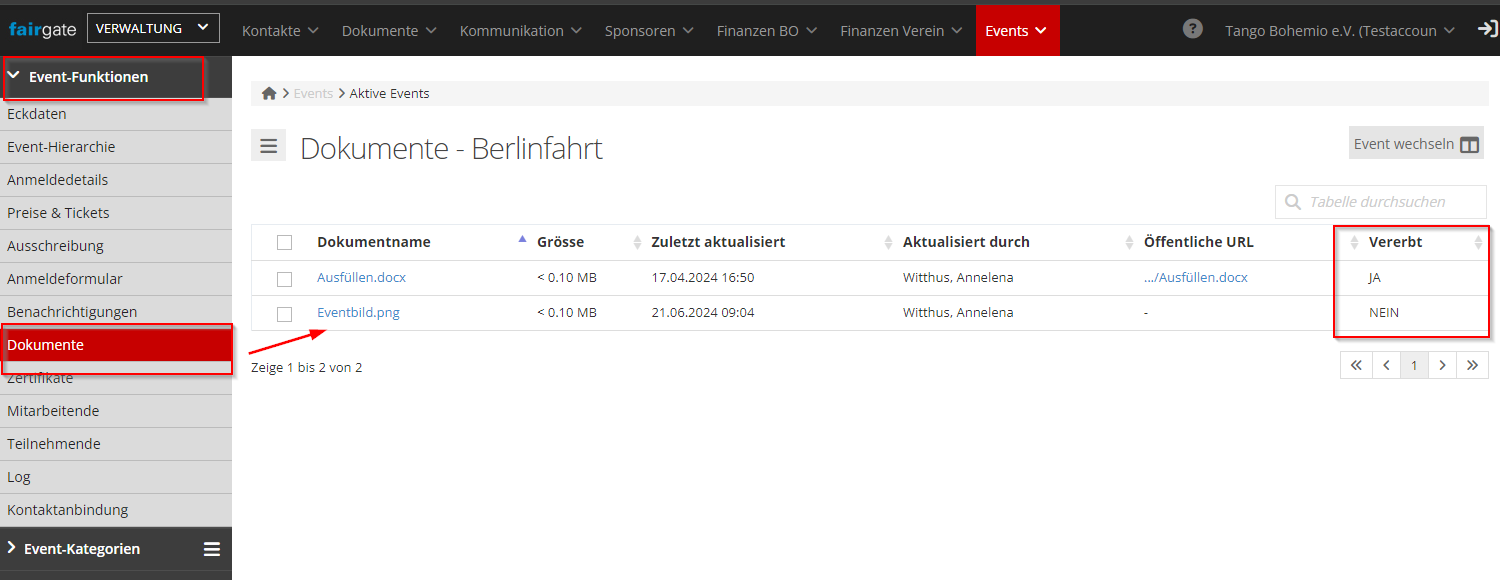Open the Eventbild.png document link

click(358, 312)
